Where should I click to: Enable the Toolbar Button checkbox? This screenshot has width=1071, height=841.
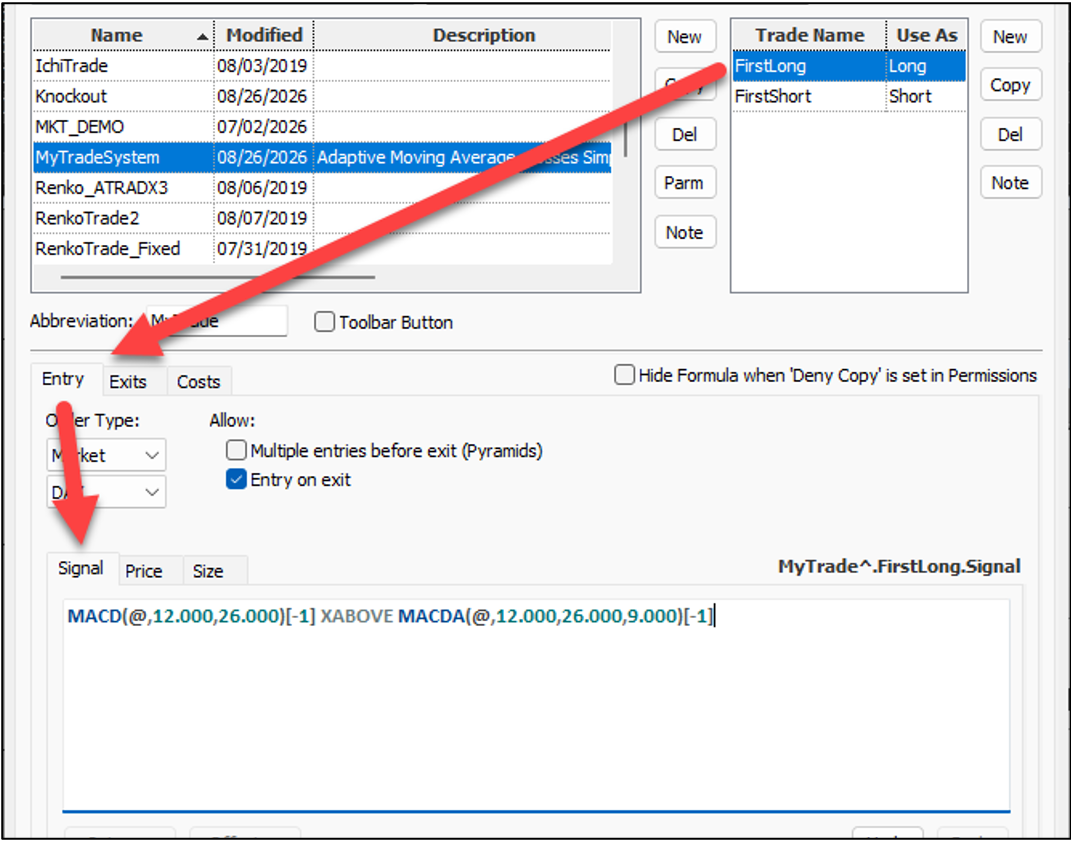324,322
